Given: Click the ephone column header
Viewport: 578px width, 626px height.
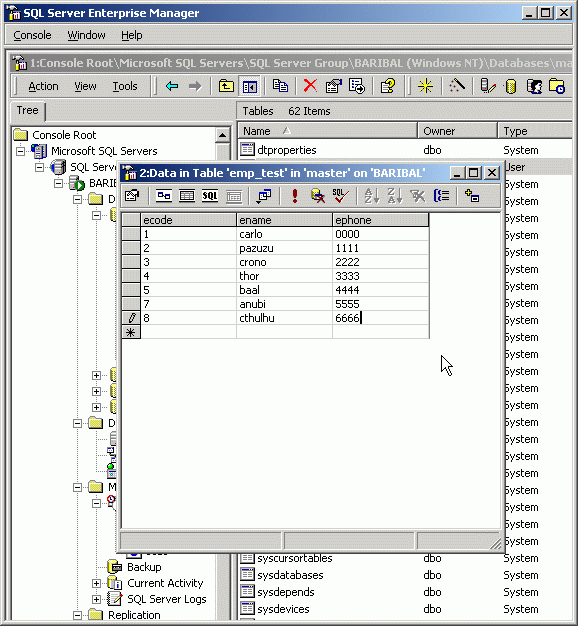Looking at the screenshot, I should tap(380, 220).
